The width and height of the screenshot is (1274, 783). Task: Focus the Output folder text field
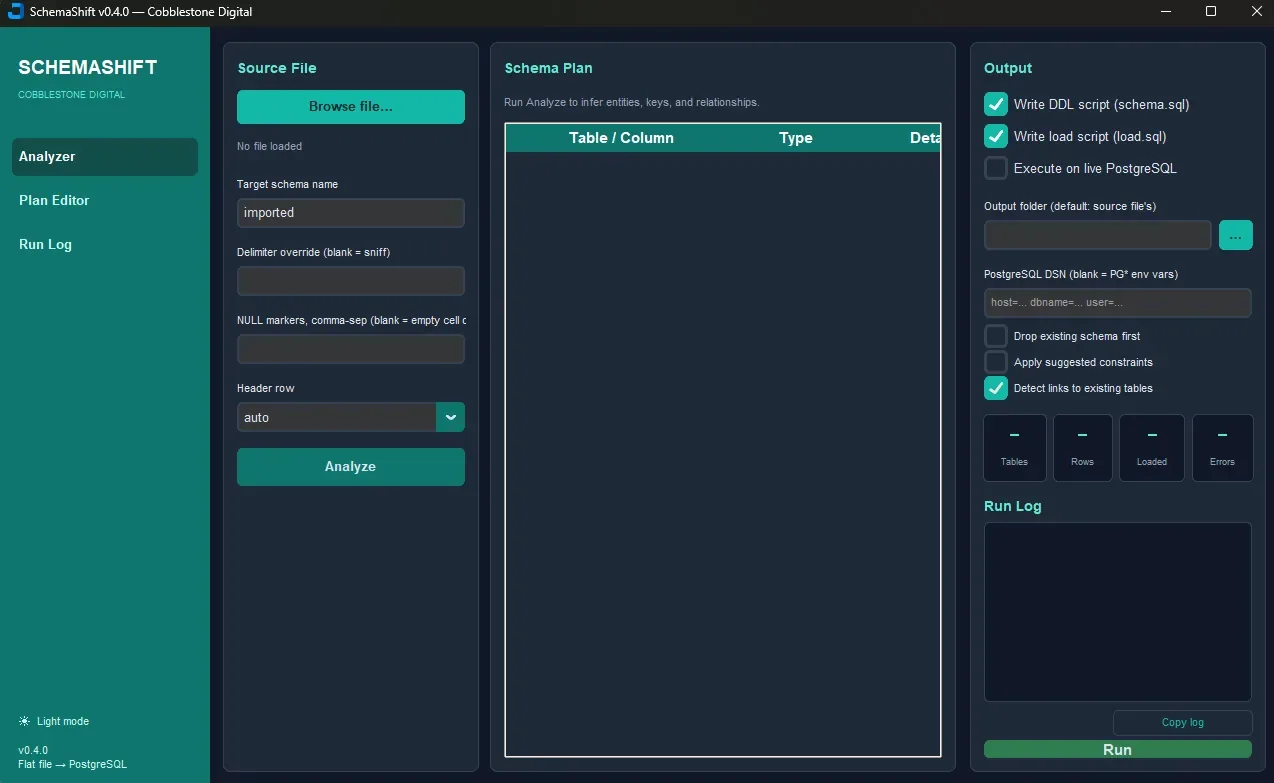pos(1098,235)
